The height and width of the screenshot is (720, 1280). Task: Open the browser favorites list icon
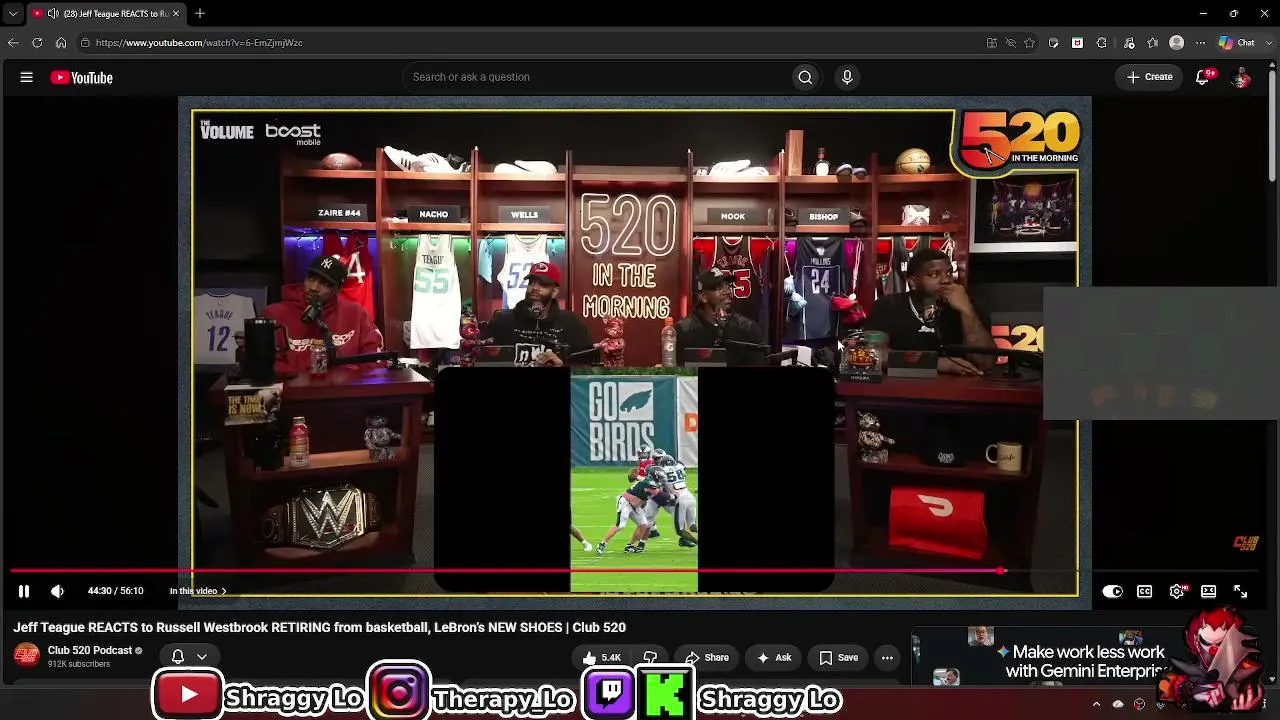1152,43
